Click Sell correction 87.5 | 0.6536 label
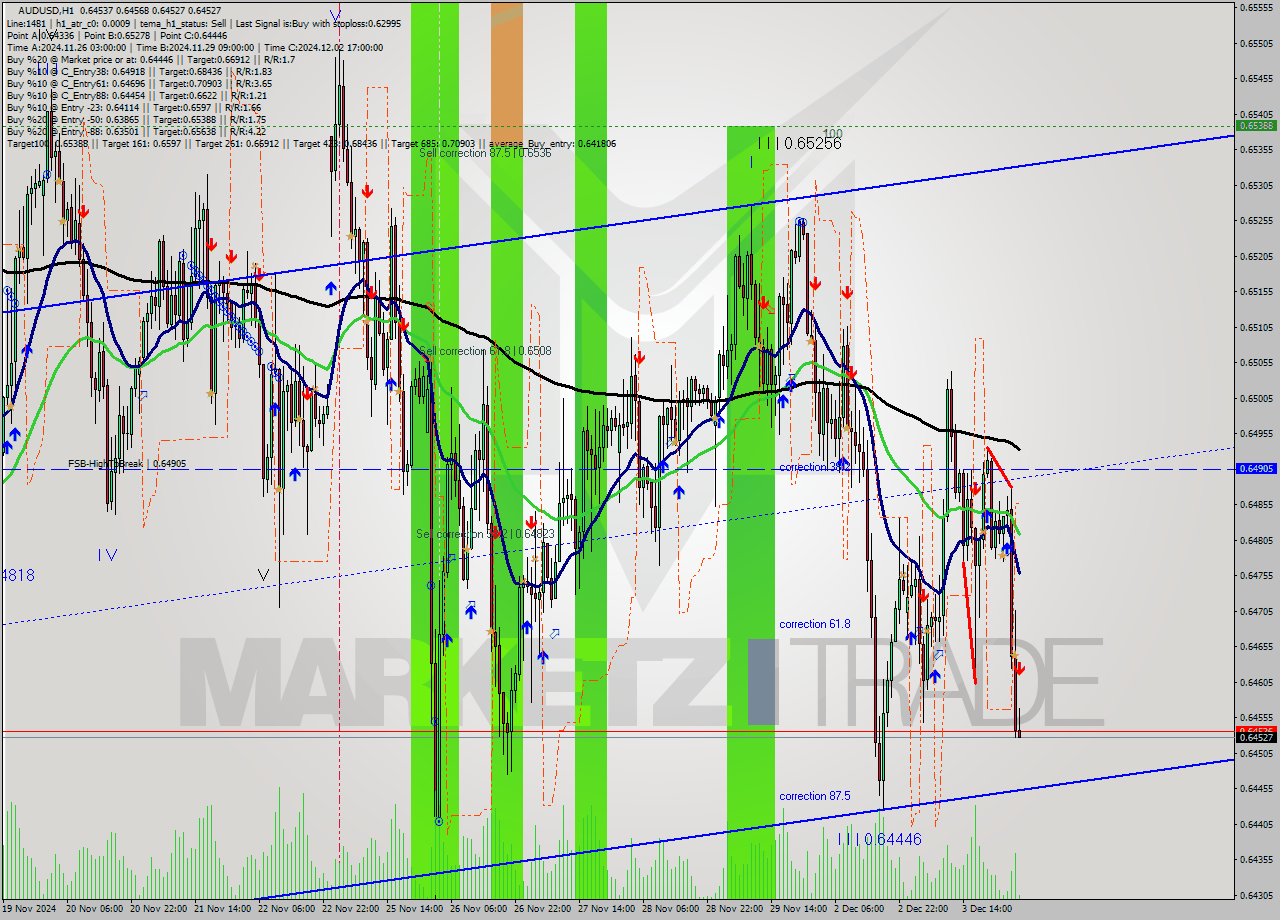Image resolution: width=1280 pixels, height=920 pixels. point(485,153)
